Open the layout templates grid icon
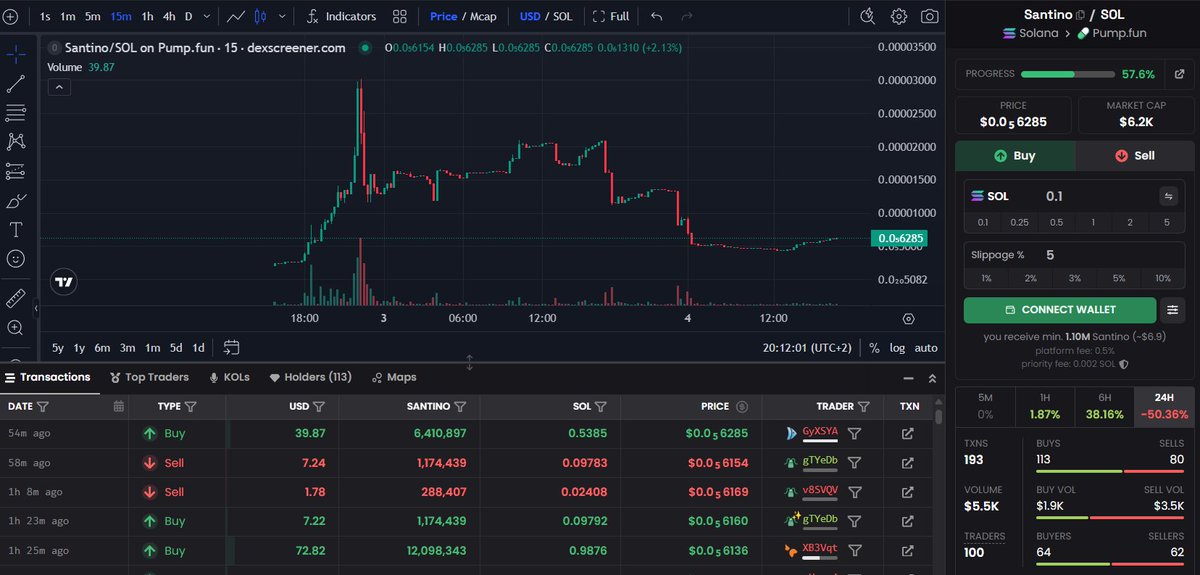The image size is (1200, 575). point(400,16)
